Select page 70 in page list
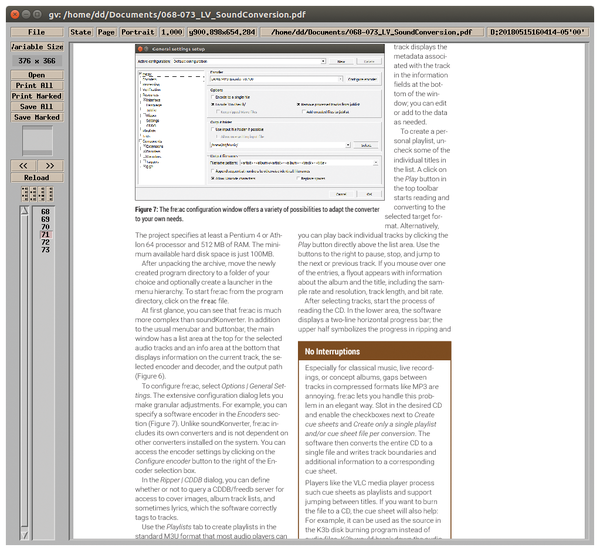Image resolution: width=600 pixels, height=551 pixels. (45, 227)
